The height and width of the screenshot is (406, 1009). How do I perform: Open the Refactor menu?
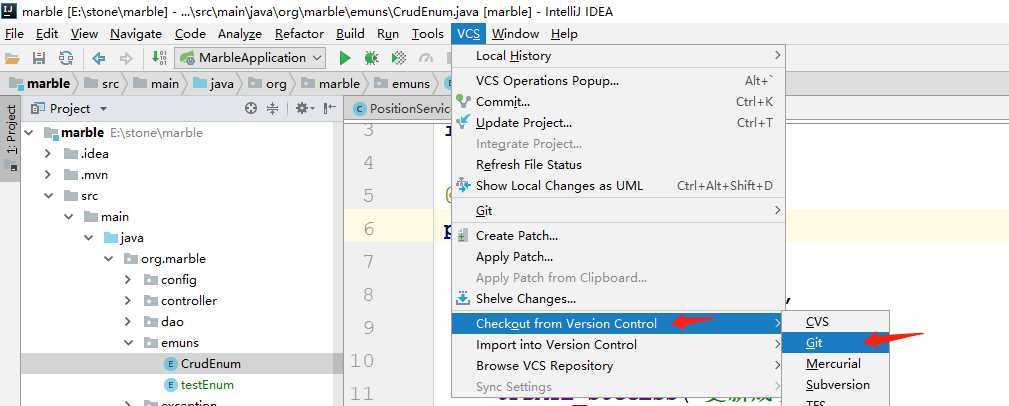pyautogui.click(x=299, y=34)
